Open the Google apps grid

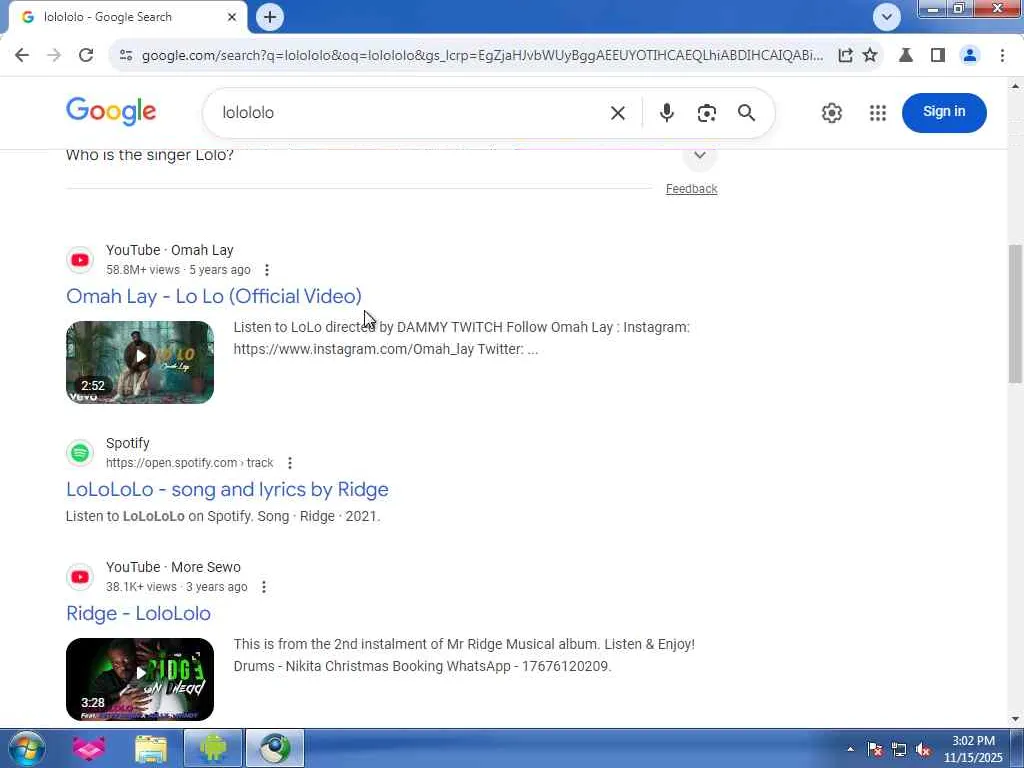(x=878, y=113)
